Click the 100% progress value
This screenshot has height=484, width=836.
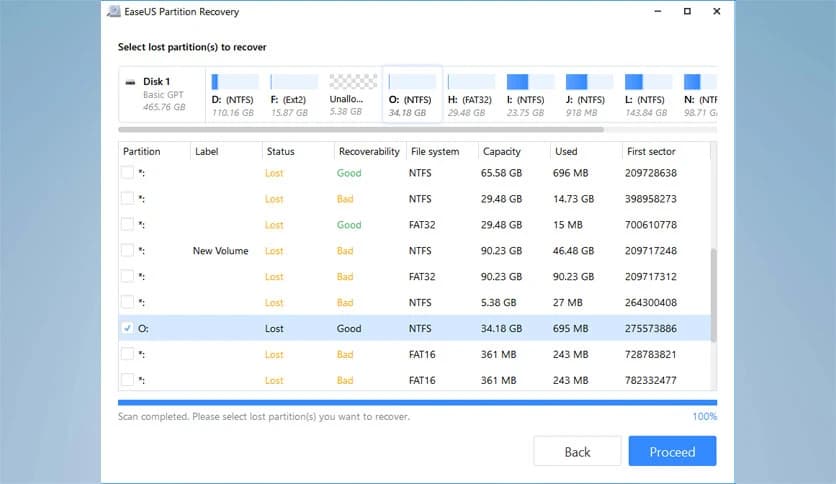(x=704, y=416)
